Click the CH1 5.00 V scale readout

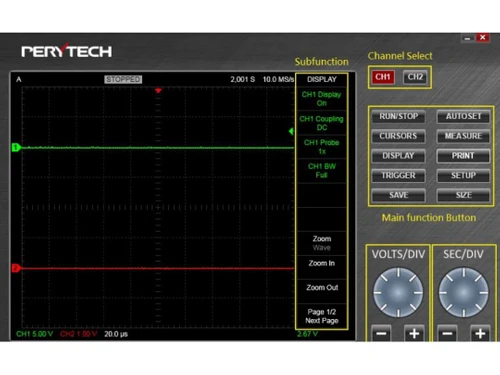click(x=35, y=334)
